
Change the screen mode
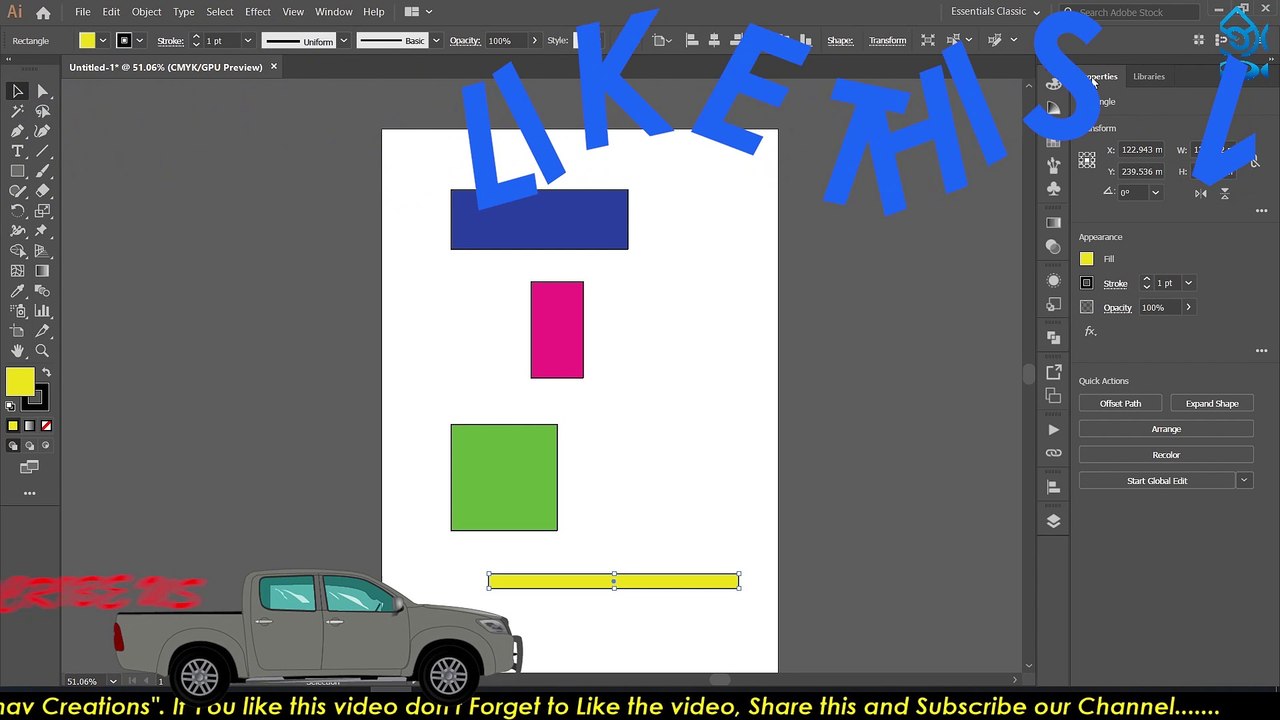[x=29, y=467]
